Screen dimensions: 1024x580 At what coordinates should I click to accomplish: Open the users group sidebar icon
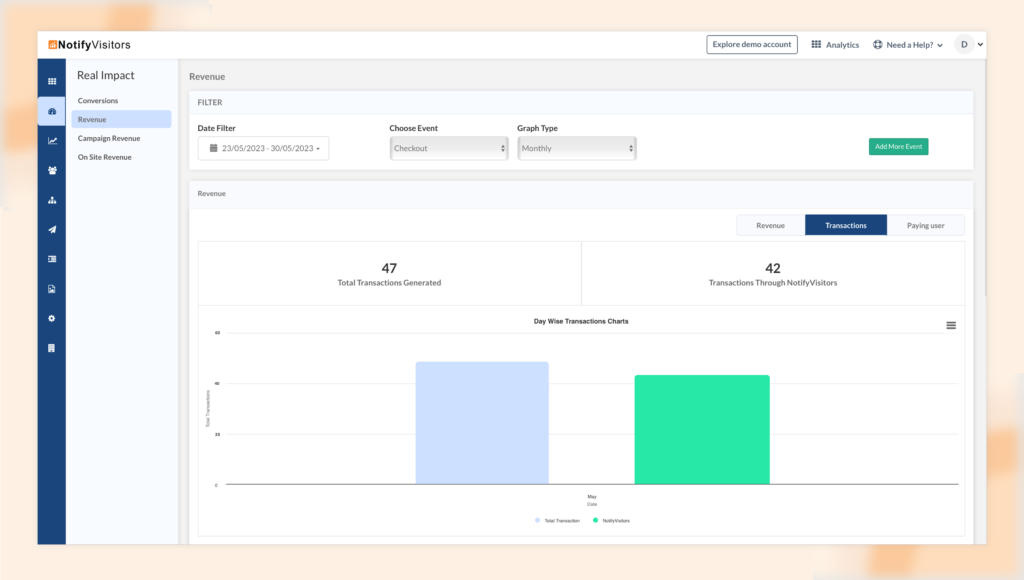coord(52,170)
